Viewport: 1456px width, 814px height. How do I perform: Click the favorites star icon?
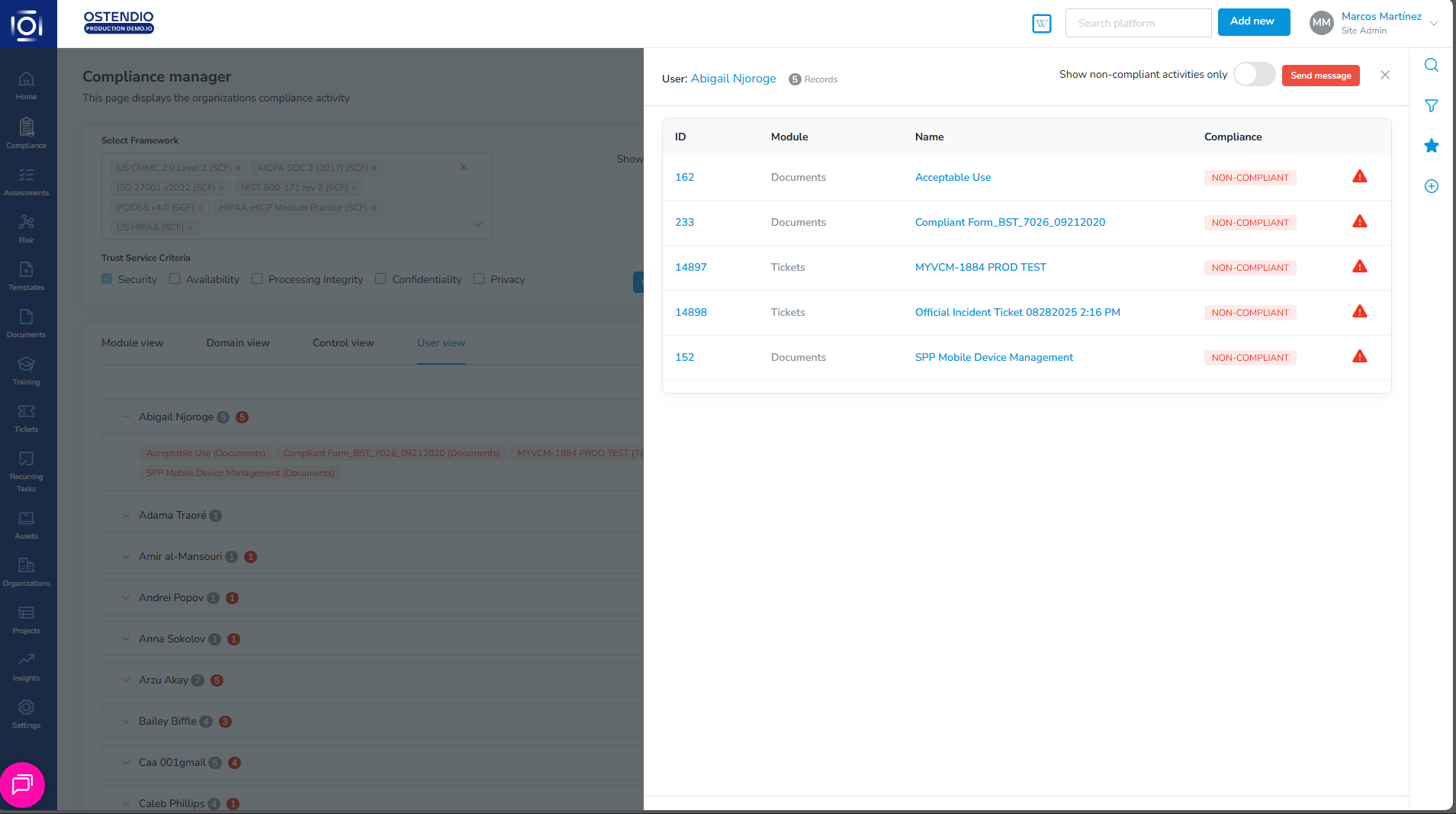point(1432,146)
